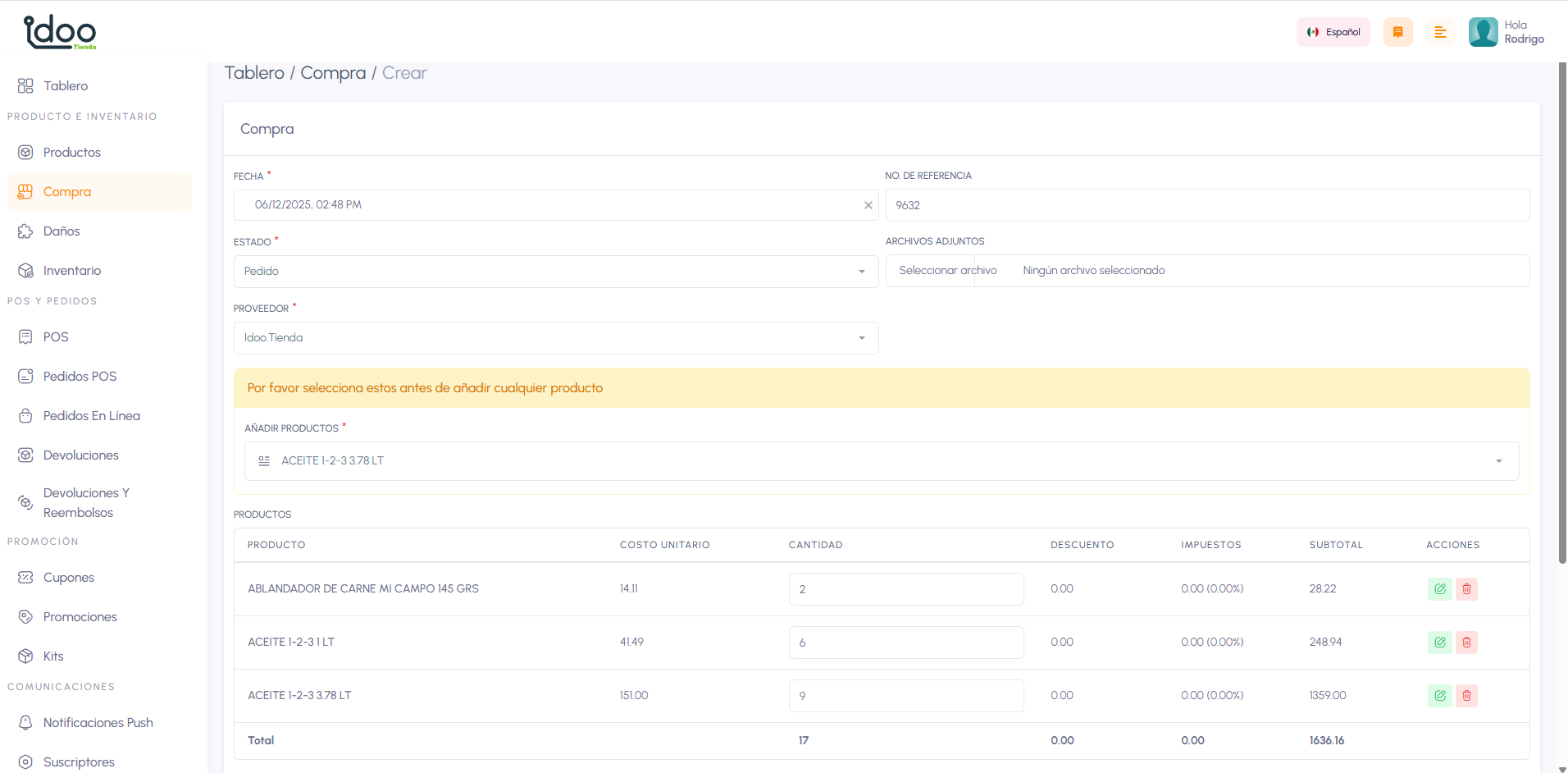Image resolution: width=1568 pixels, height=773 pixels.
Task: Click the orange bookmark icon in header
Action: (x=1397, y=32)
